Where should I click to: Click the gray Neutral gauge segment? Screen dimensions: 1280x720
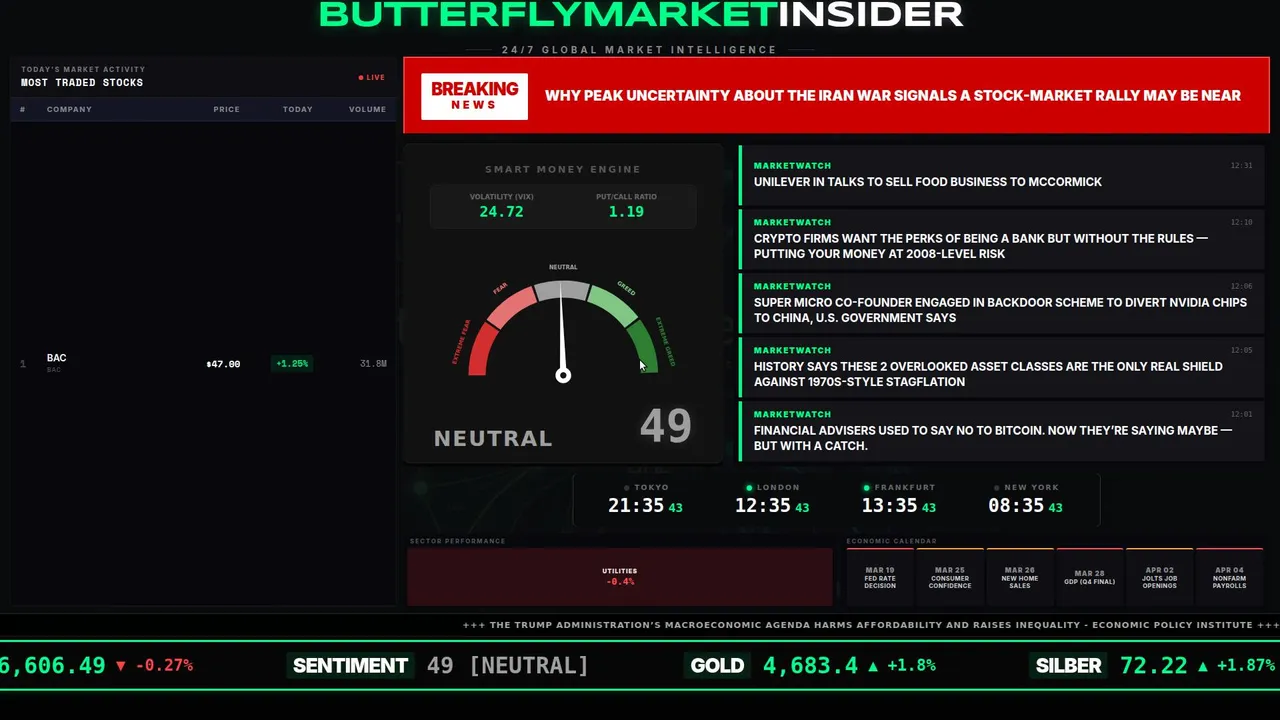coord(562,290)
